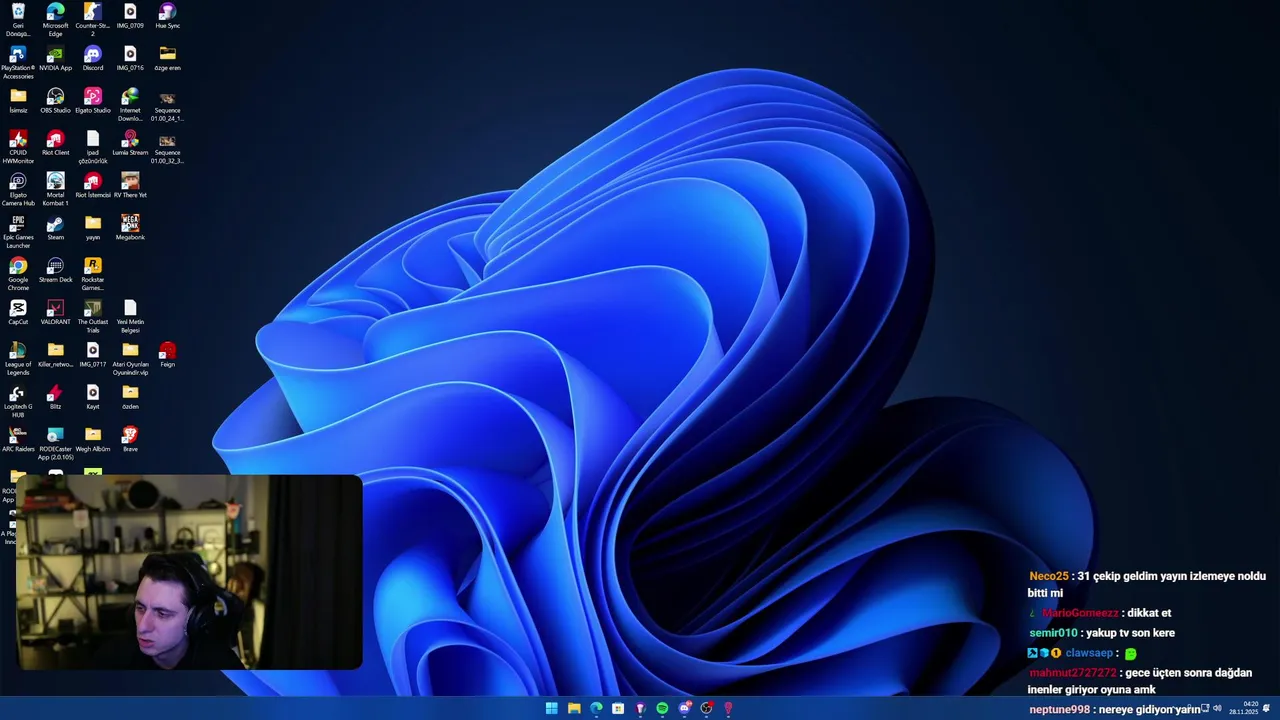This screenshot has height=720, width=1280.
Task: Select the Feign desktop shortcut
Action: 167,355
